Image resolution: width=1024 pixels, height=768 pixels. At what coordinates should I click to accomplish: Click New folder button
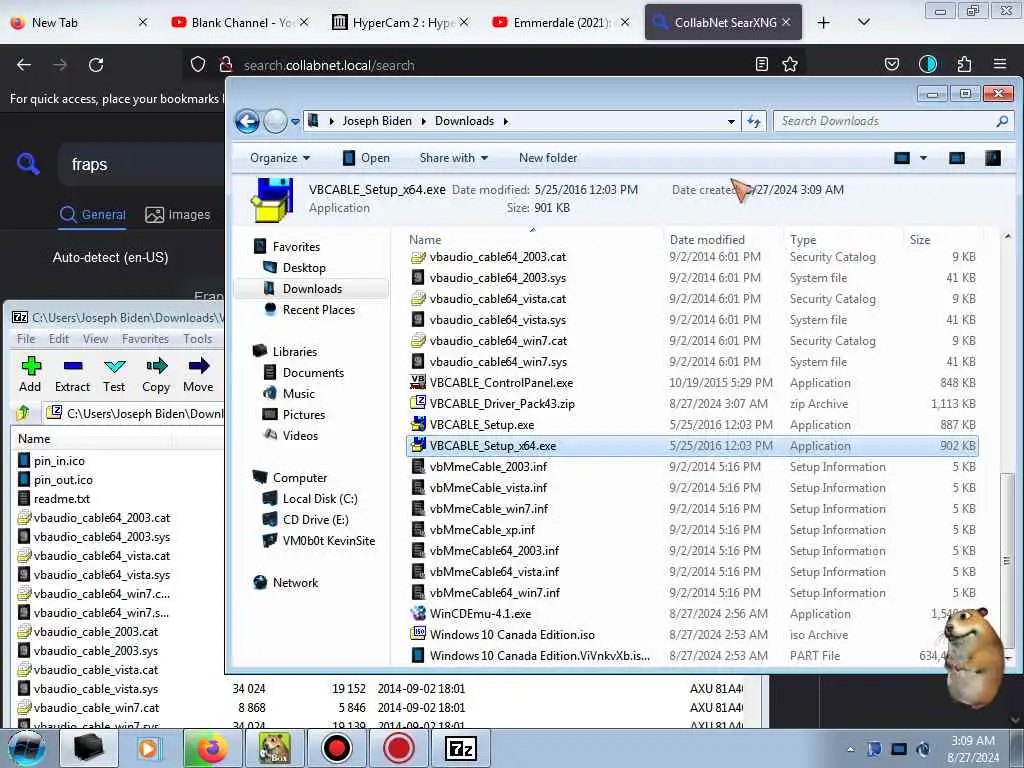tap(548, 158)
